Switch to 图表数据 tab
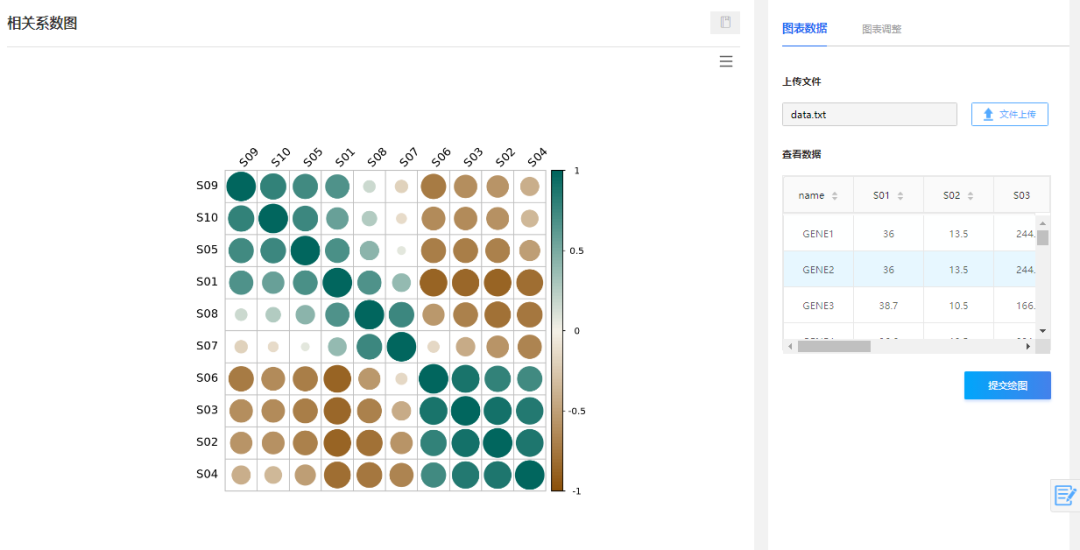 coord(804,28)
